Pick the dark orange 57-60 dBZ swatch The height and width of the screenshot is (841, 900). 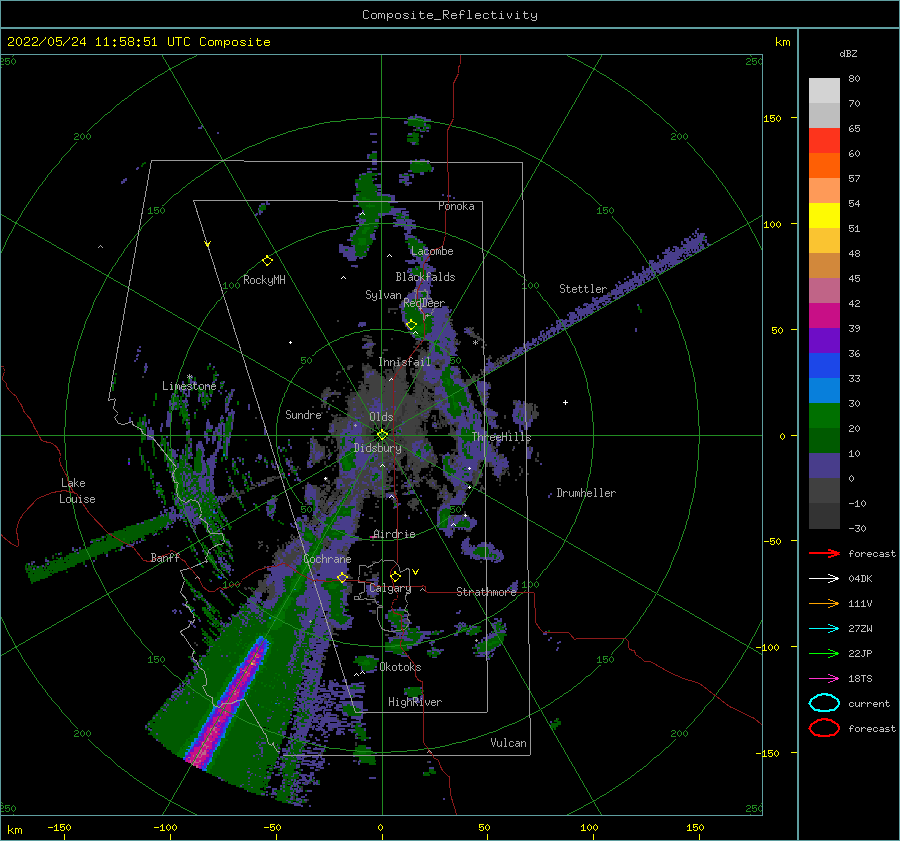(x=824, y=166)
